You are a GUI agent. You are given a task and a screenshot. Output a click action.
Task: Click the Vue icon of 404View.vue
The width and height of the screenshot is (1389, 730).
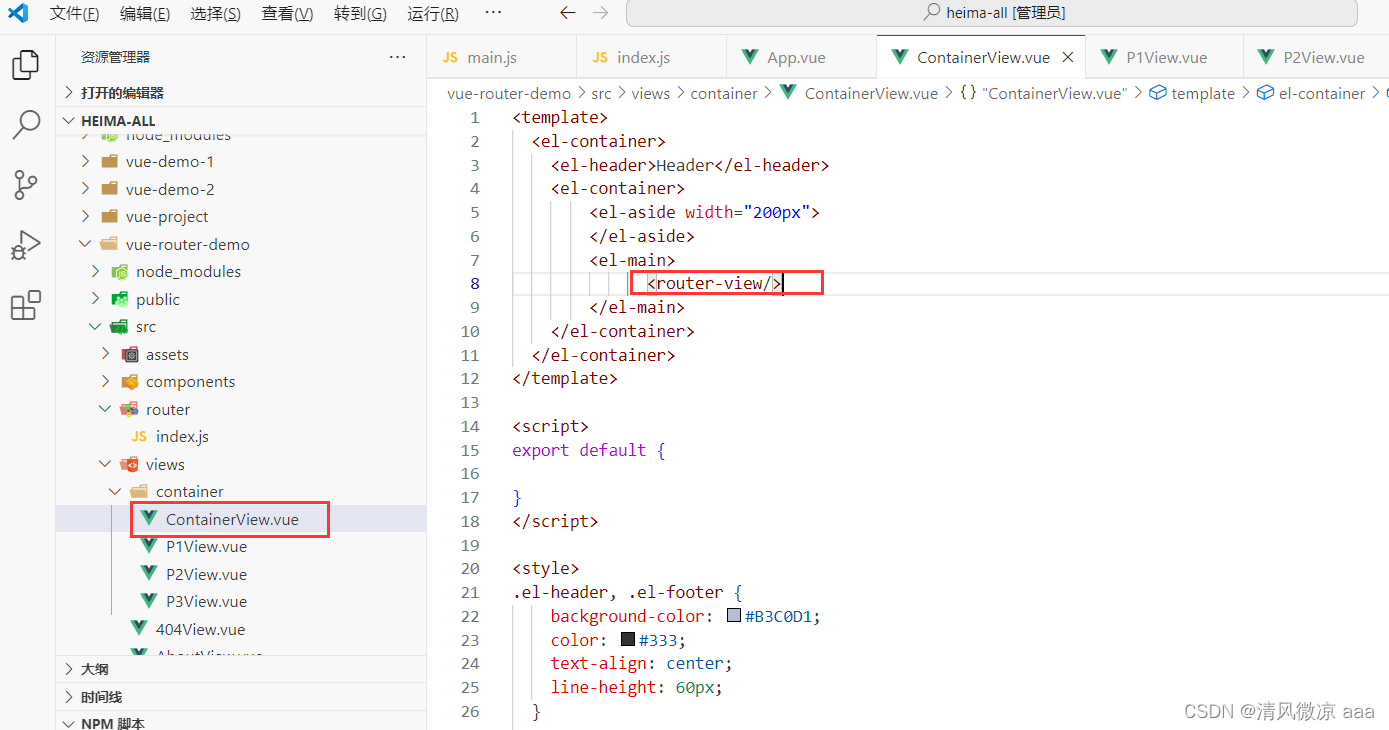click(x=139, y=629)
